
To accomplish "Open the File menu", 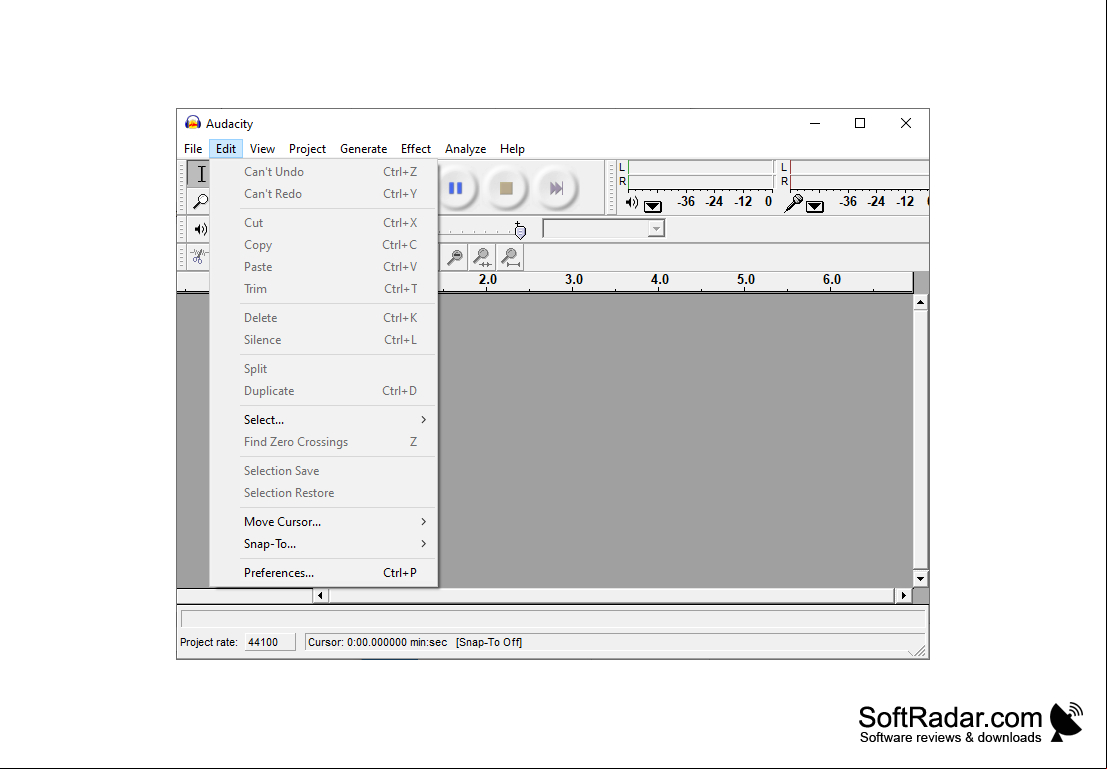I will tap(193, 148).
